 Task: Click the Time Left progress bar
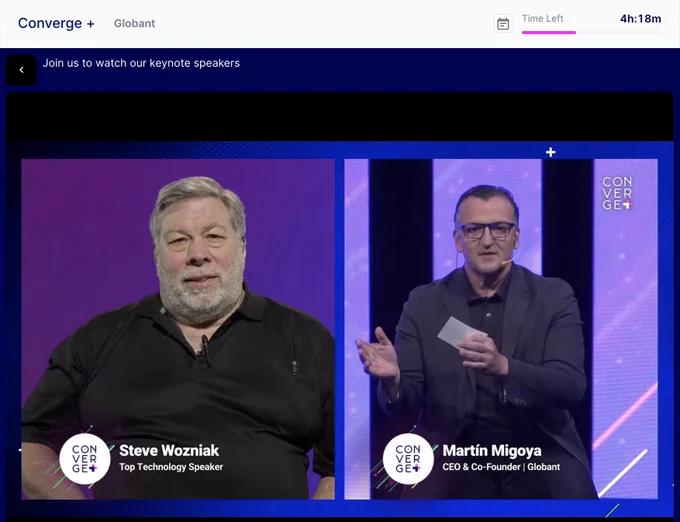pyautogui.click(x=592, y=32)
